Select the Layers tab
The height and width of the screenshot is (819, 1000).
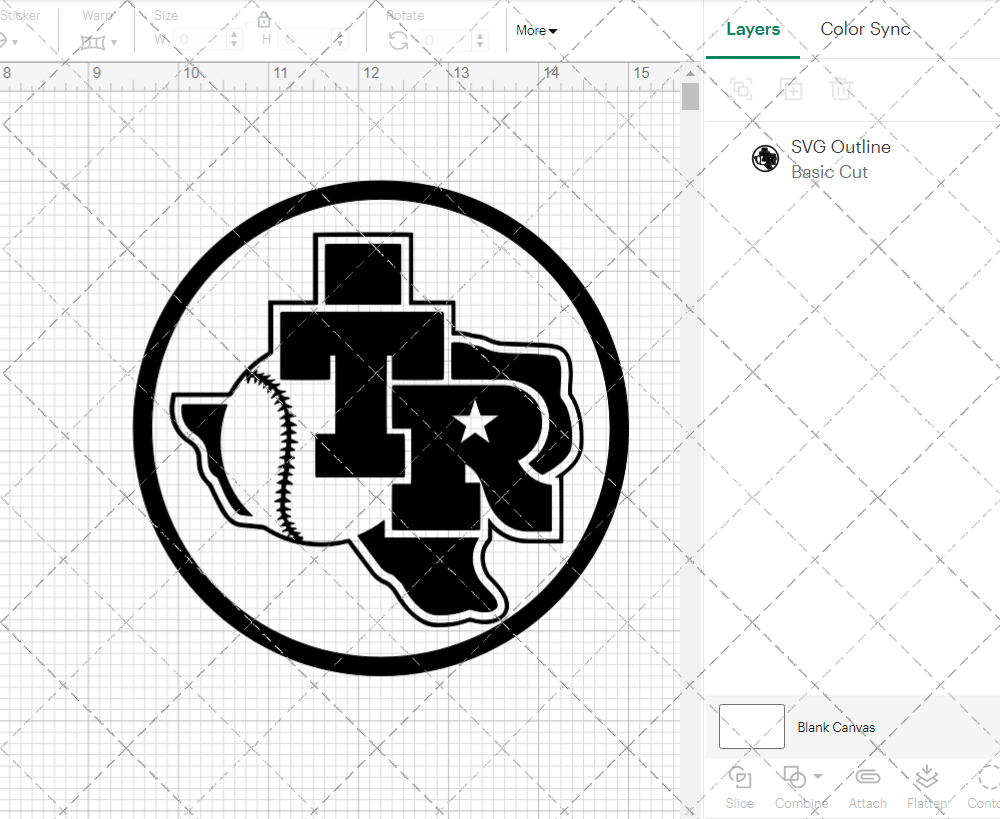[753, 29]
